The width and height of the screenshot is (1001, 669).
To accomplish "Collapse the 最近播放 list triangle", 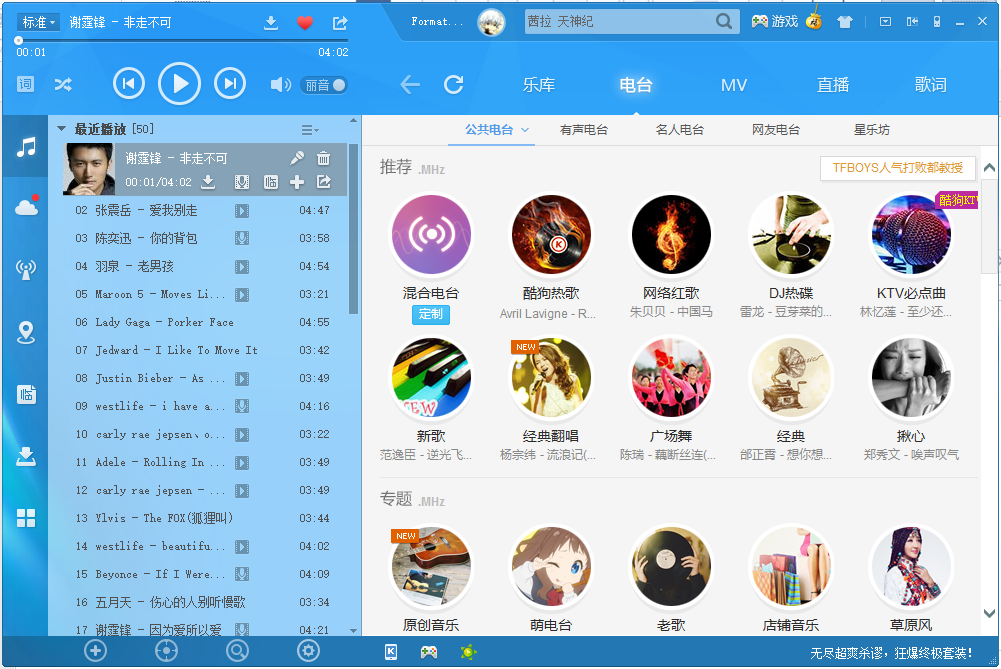I will coord(61,129).
